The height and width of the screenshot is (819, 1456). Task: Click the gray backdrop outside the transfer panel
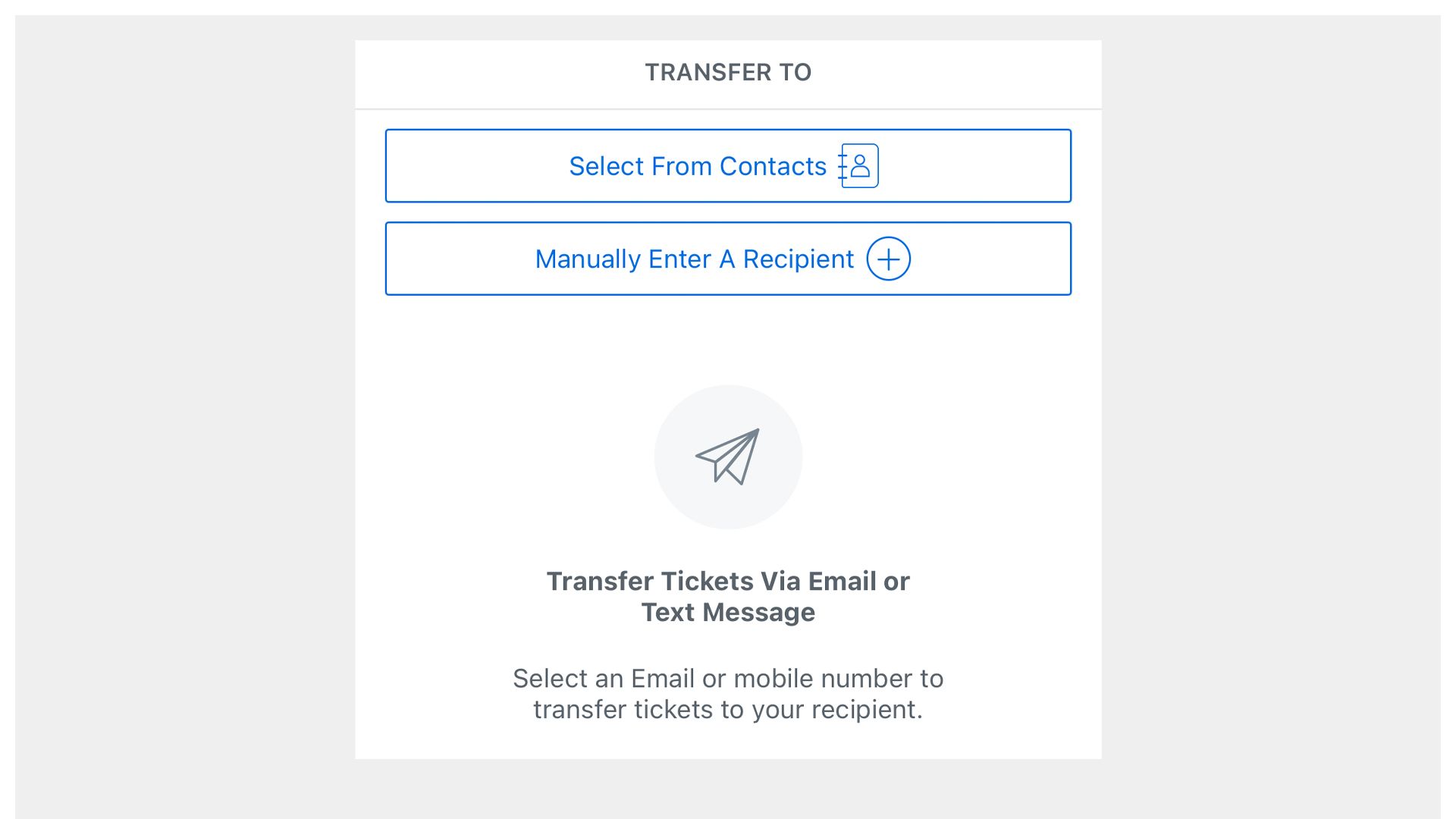pos(182,409)
